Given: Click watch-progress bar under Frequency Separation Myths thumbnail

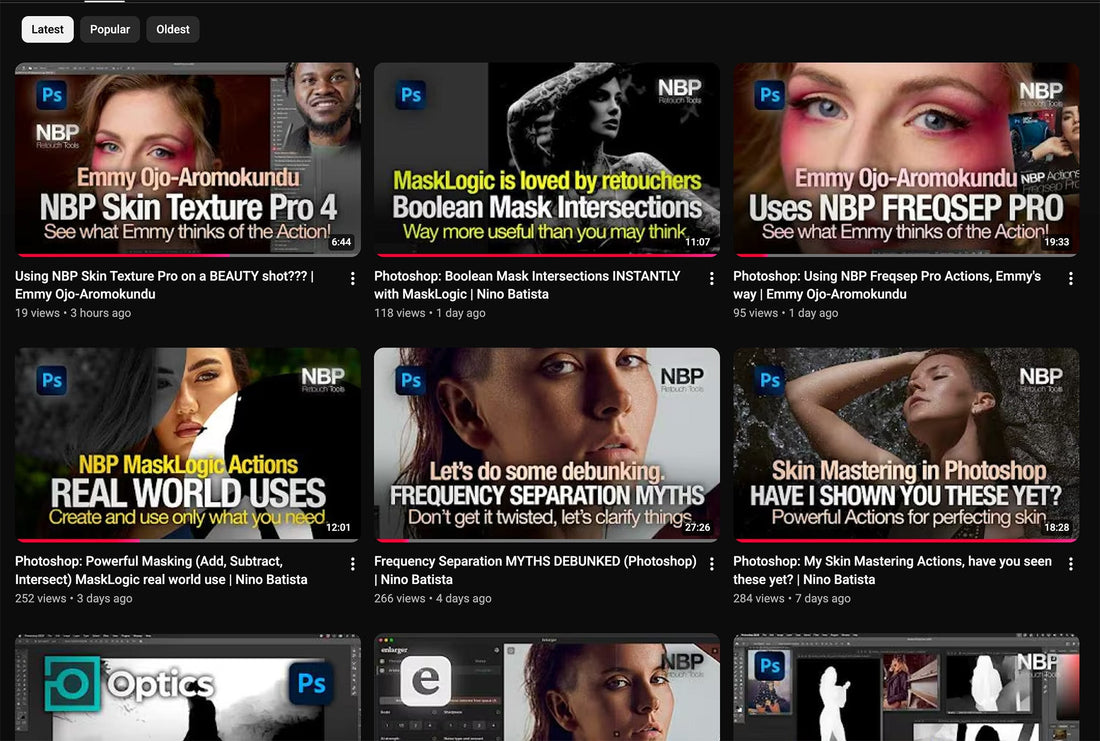Looking at the screenshot, I should pos(546,540).
